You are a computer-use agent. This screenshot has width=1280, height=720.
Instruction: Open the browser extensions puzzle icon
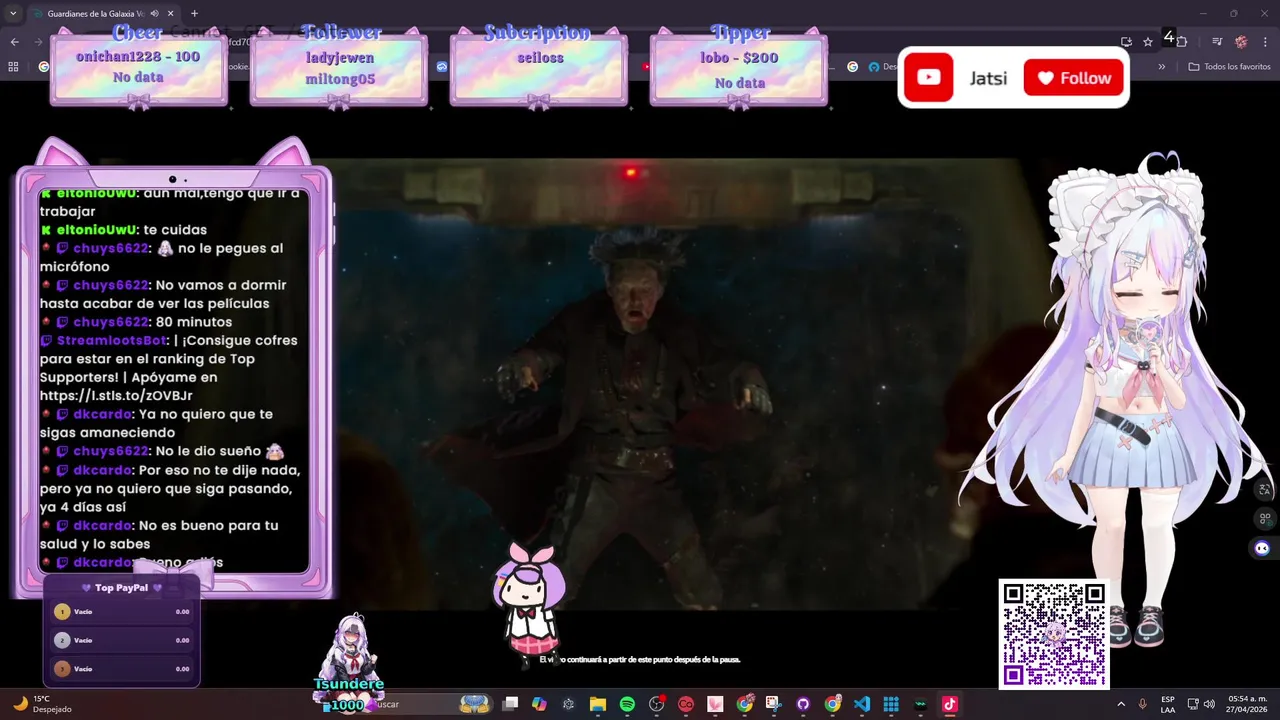coord(1181,41)
